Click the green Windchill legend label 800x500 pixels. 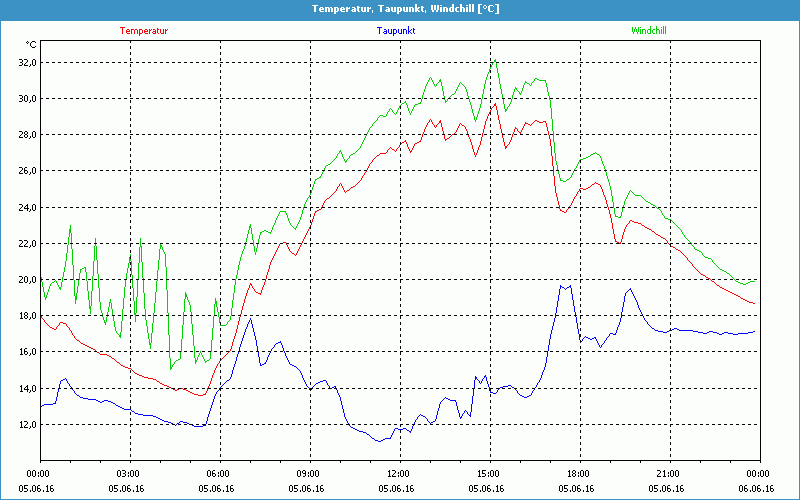(x=648, y=31)
